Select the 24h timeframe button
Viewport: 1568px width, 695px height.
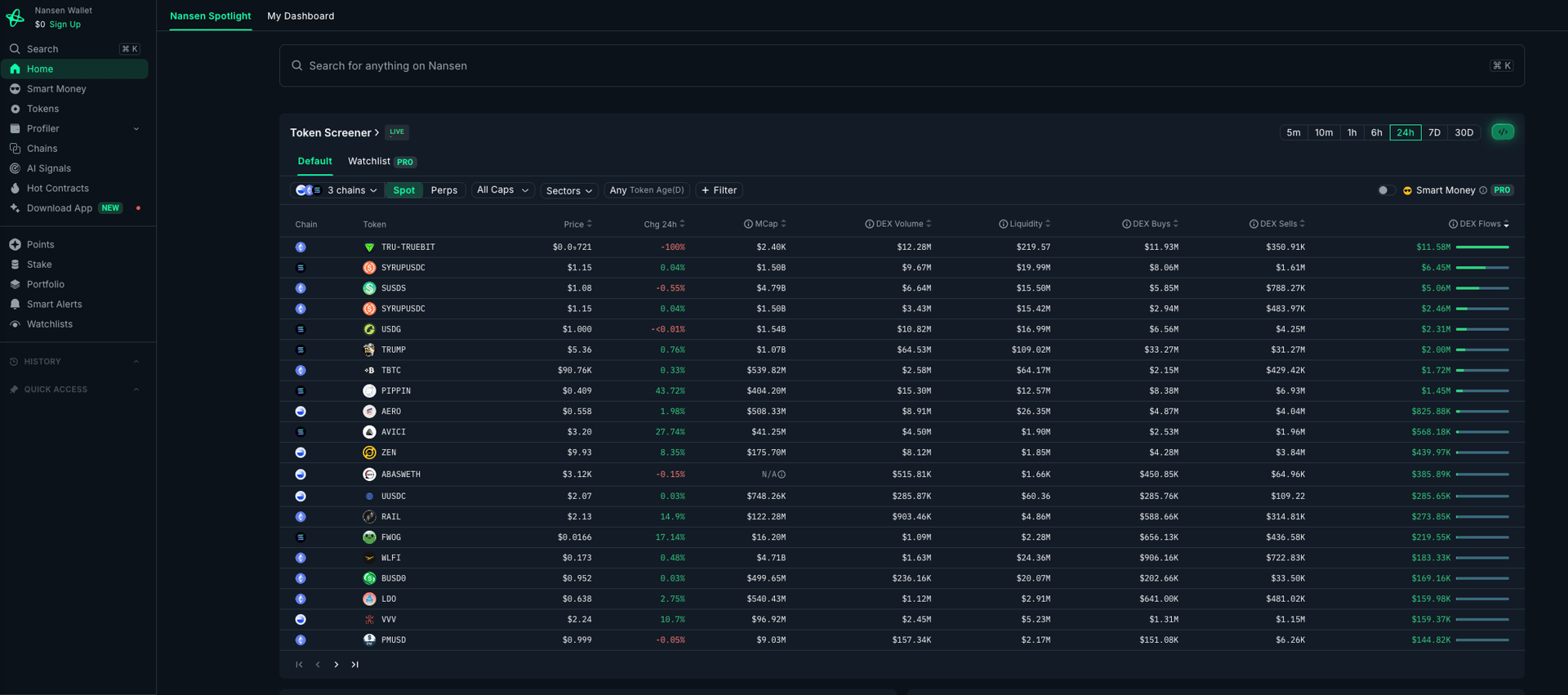[1405, 132]
